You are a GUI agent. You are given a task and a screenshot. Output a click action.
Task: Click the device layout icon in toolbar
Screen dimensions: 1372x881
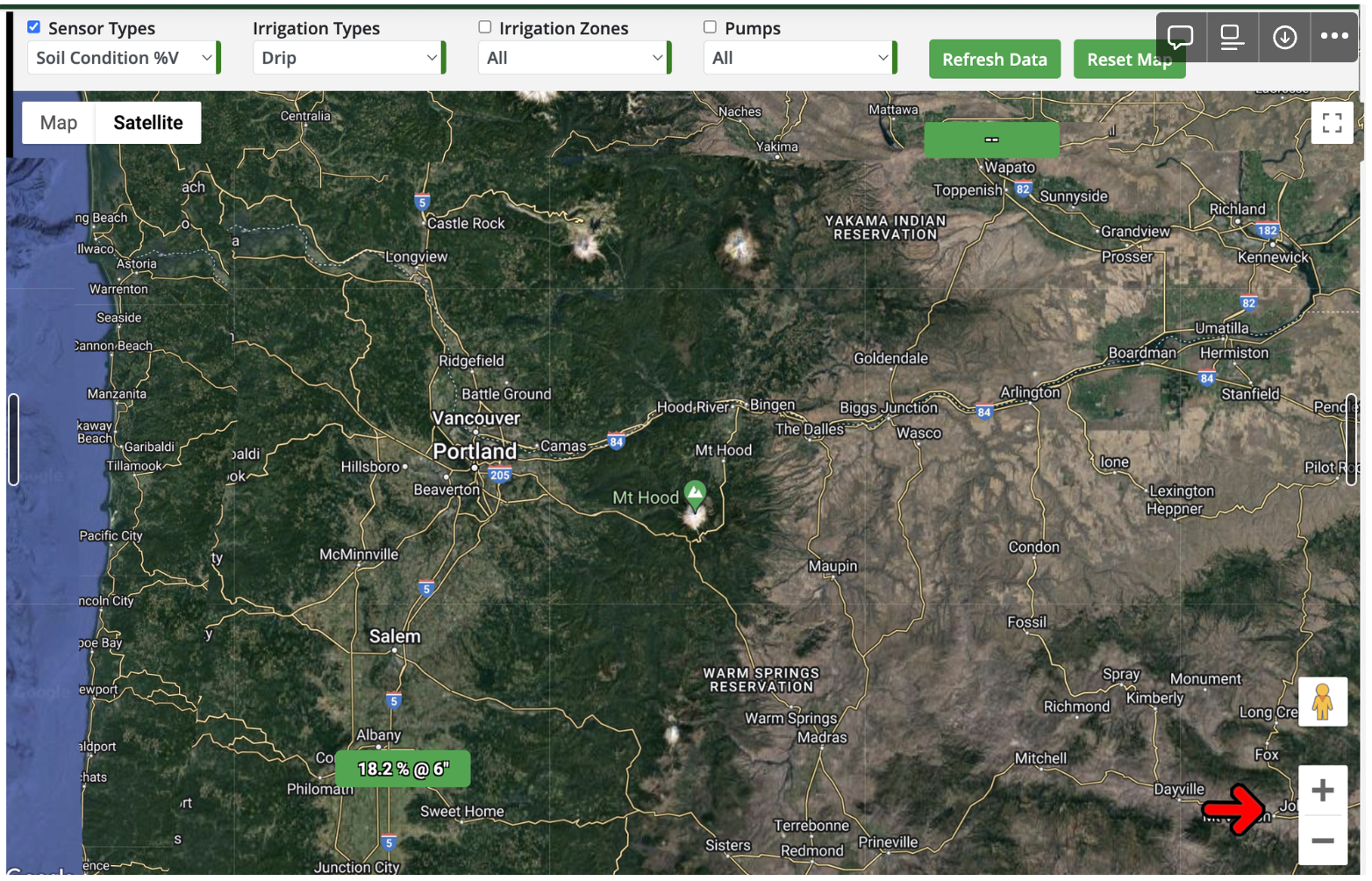(x=1233, y=37)
